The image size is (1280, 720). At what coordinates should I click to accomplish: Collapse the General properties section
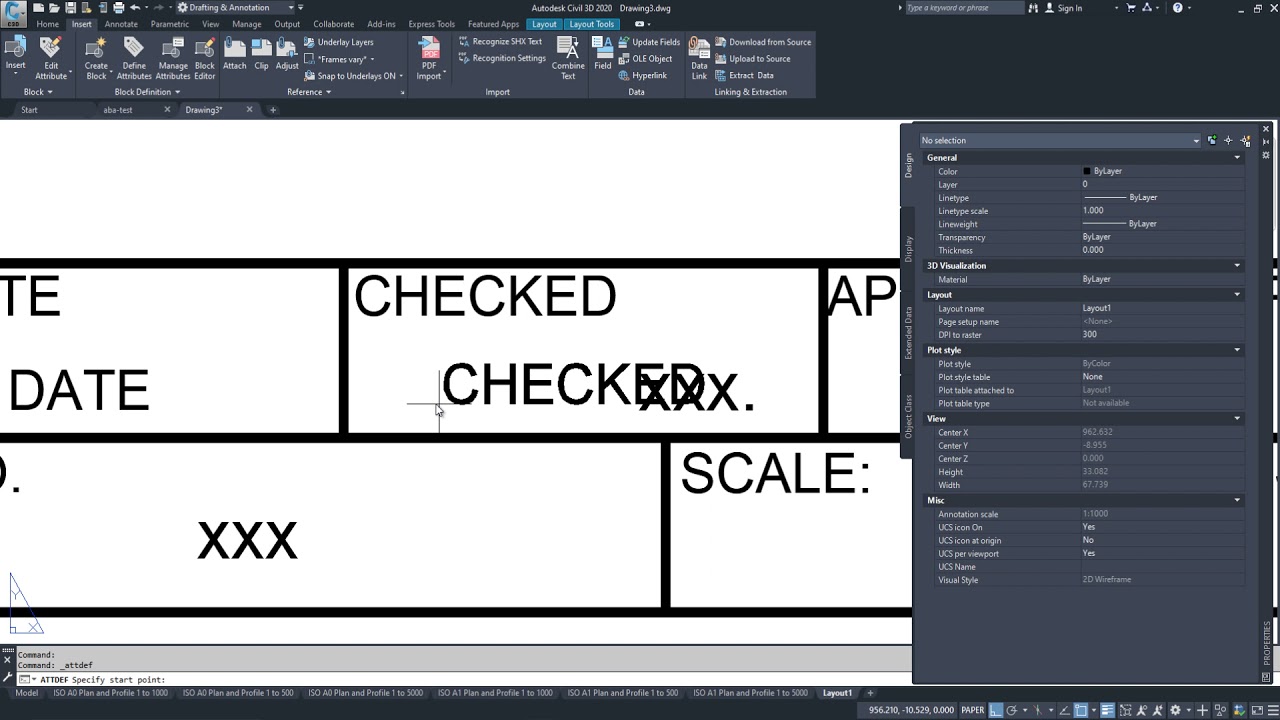coord(1237,158)
